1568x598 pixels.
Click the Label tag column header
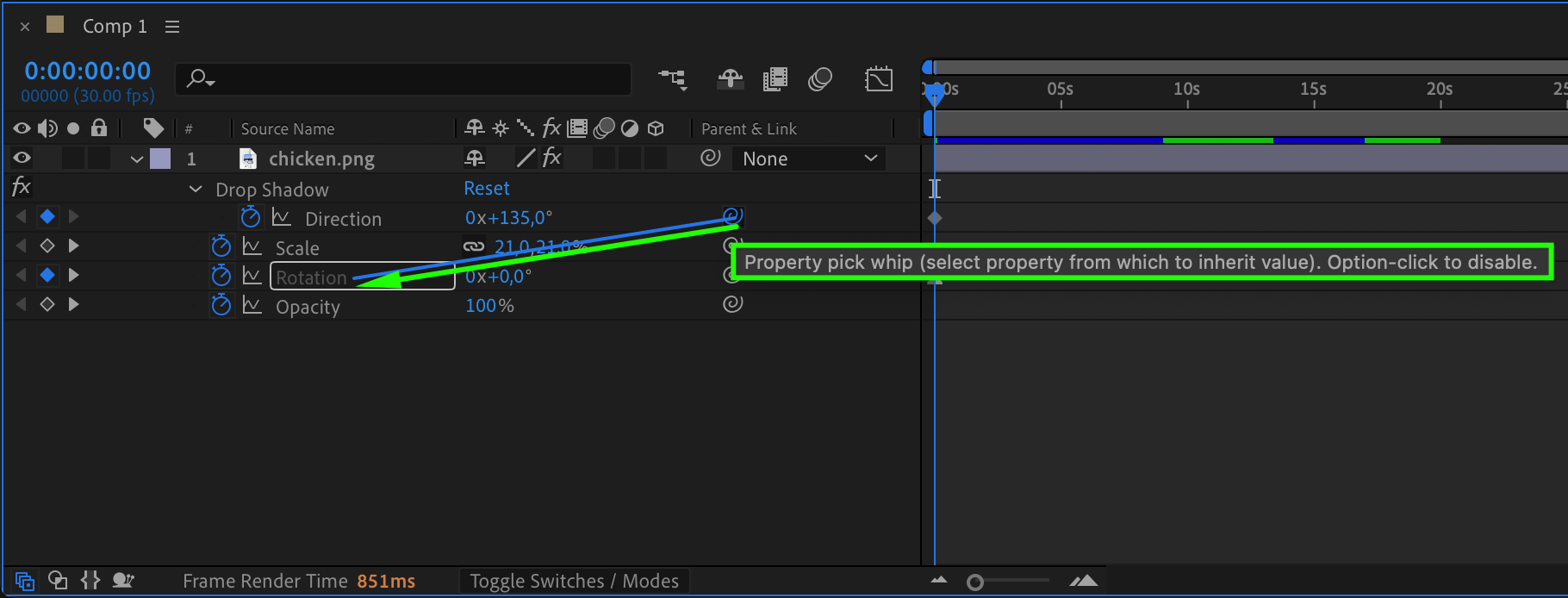click(153, 128)
